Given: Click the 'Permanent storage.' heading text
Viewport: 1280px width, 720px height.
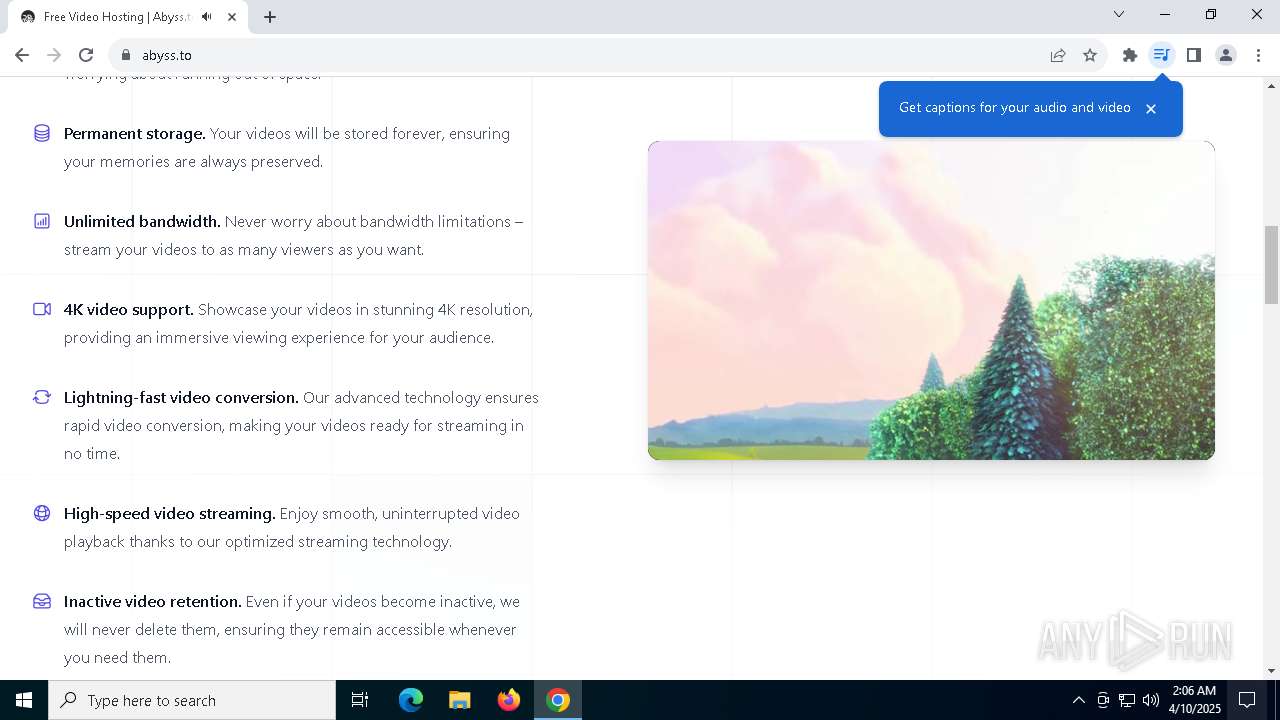Looking at the screenshot, I should (135, 133).
